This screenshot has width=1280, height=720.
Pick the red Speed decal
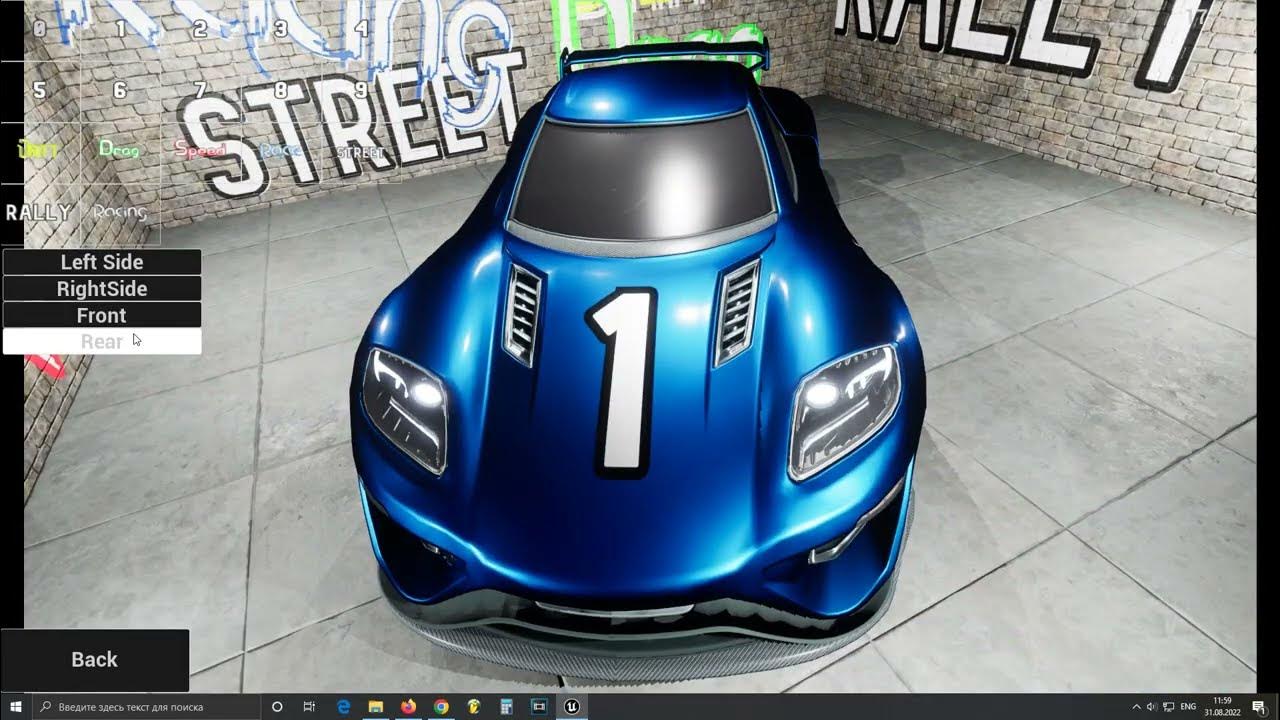click(x=200, y=152)
